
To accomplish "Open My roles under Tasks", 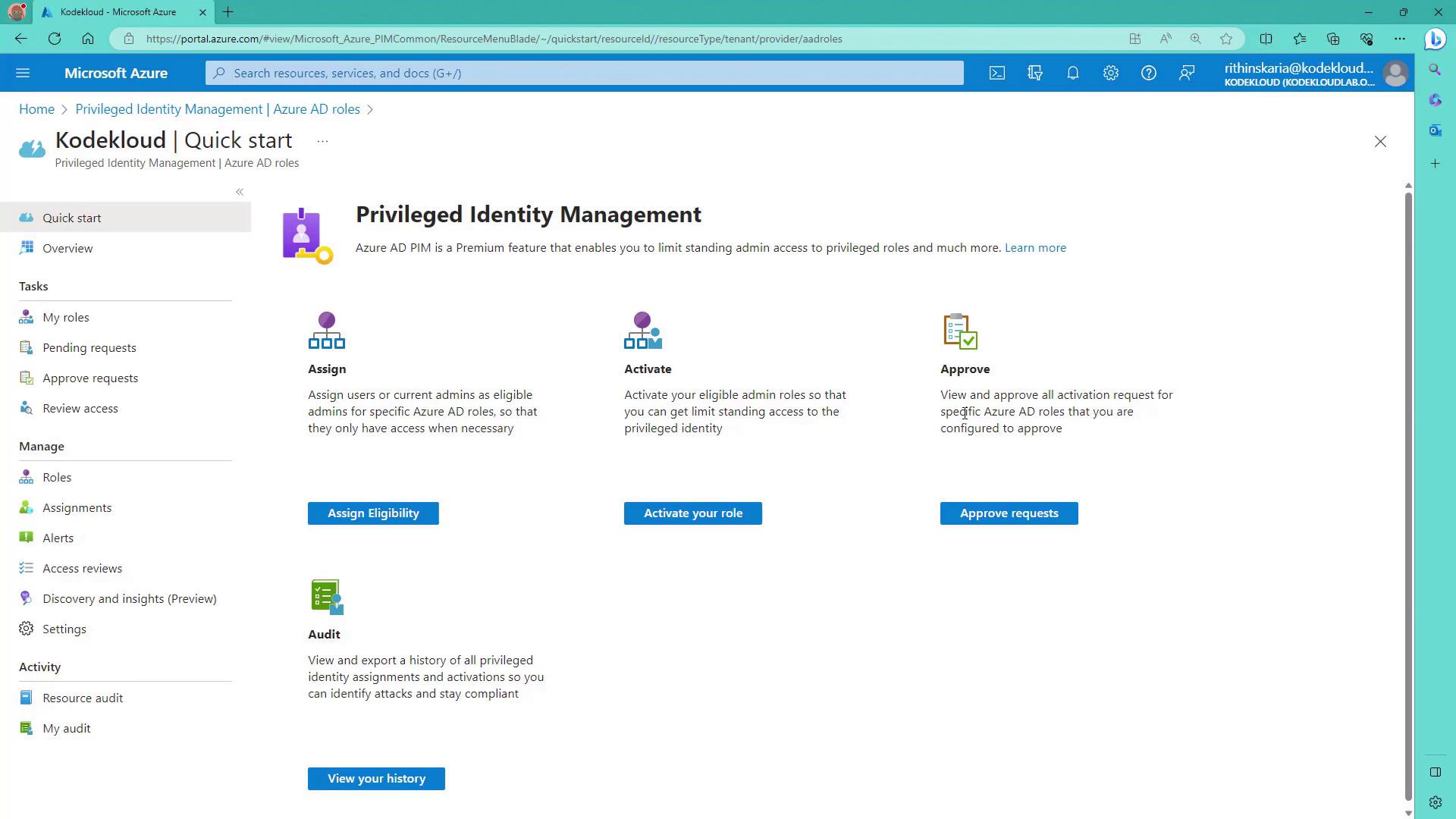I will 66,318.
